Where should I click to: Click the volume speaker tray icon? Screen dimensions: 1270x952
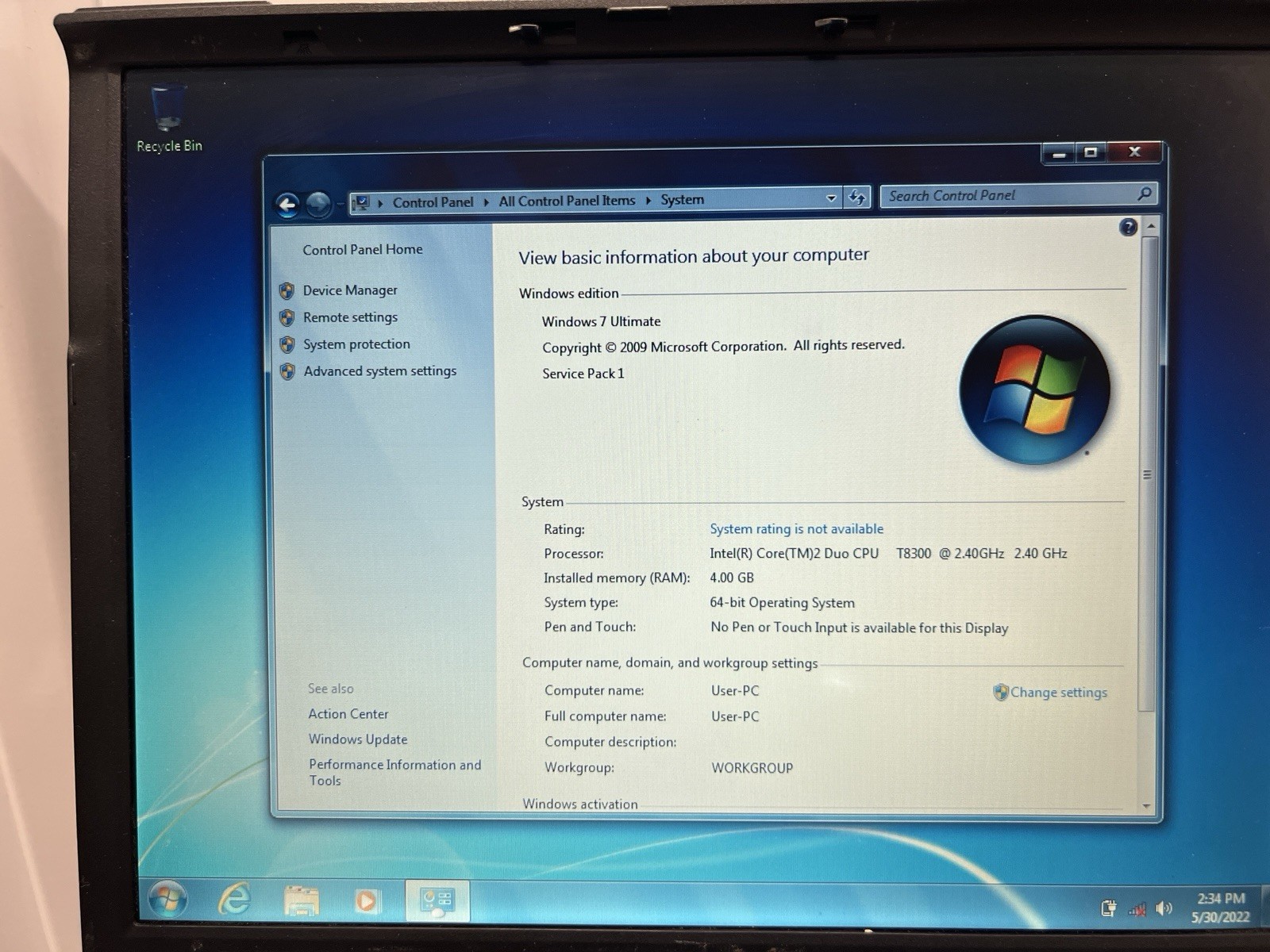(x=1164, y=908)
